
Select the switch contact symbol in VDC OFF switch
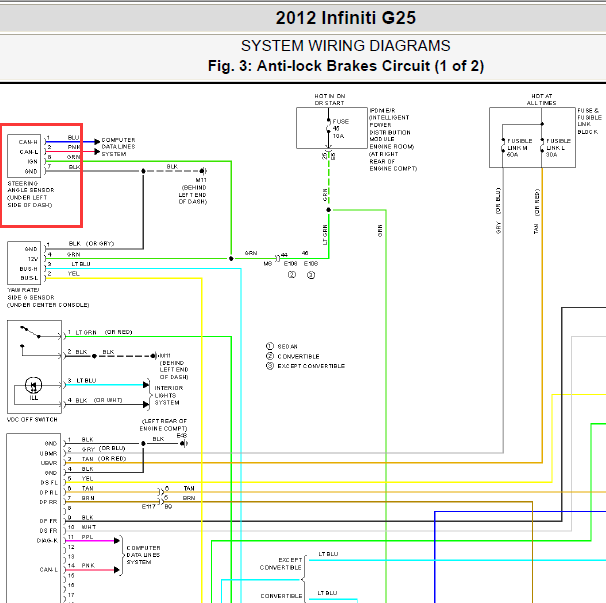click(x=30, y=332)
